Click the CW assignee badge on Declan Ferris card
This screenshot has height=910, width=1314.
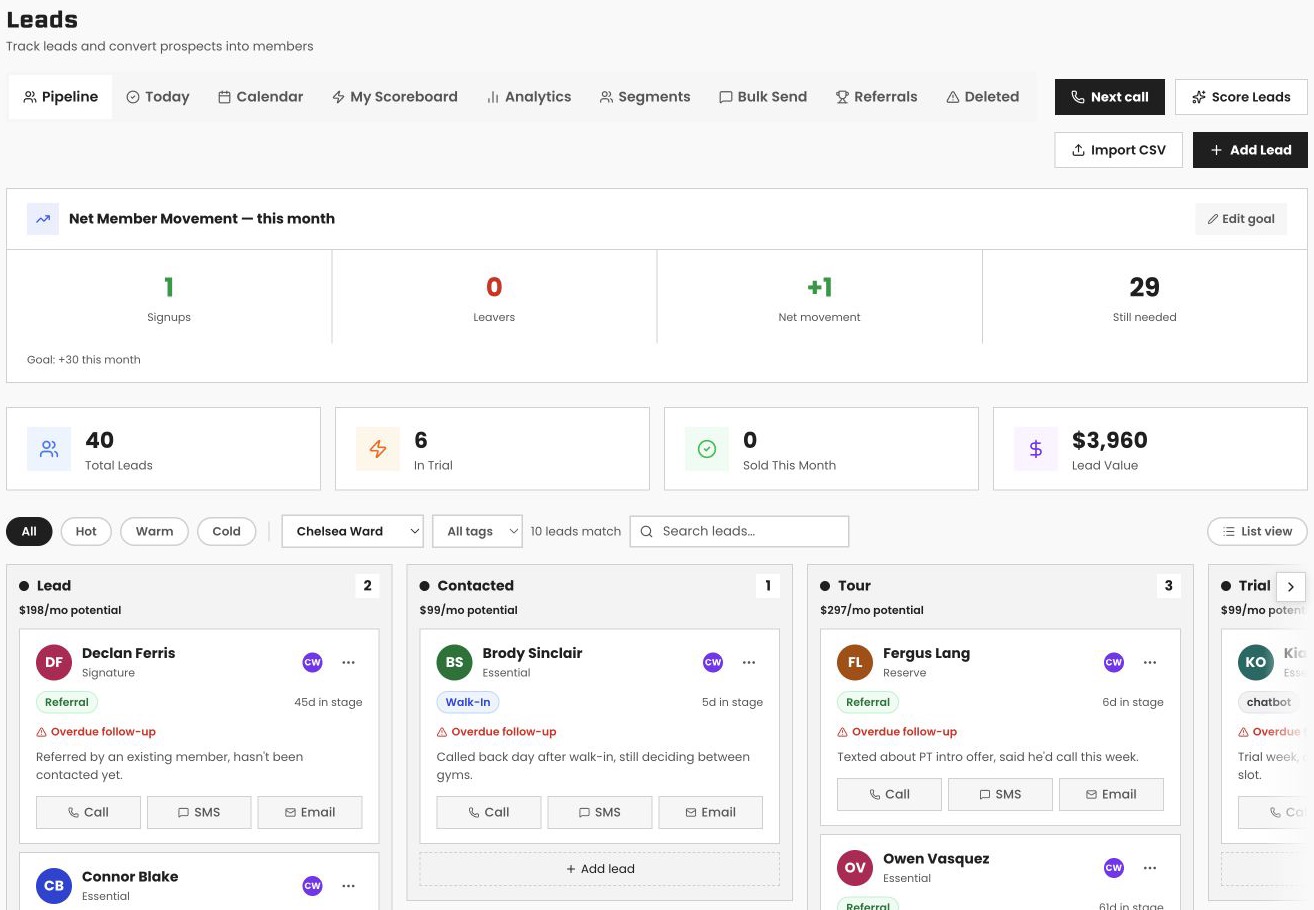pos(312,662)
